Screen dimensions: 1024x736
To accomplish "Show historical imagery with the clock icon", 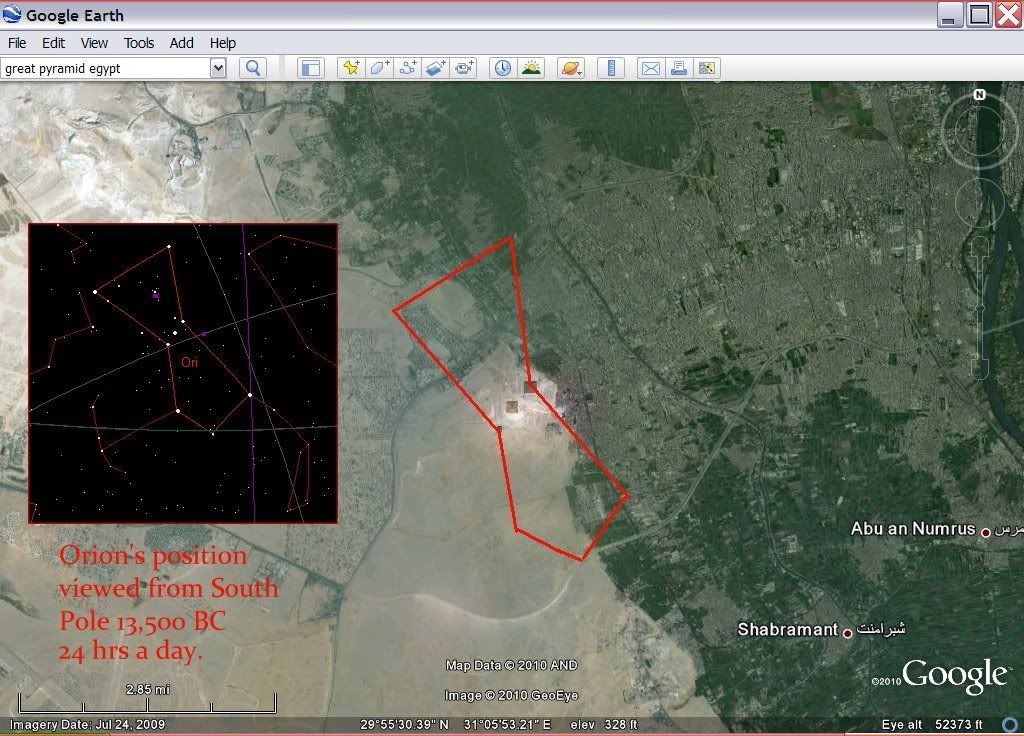I will (x=503, y=68).
